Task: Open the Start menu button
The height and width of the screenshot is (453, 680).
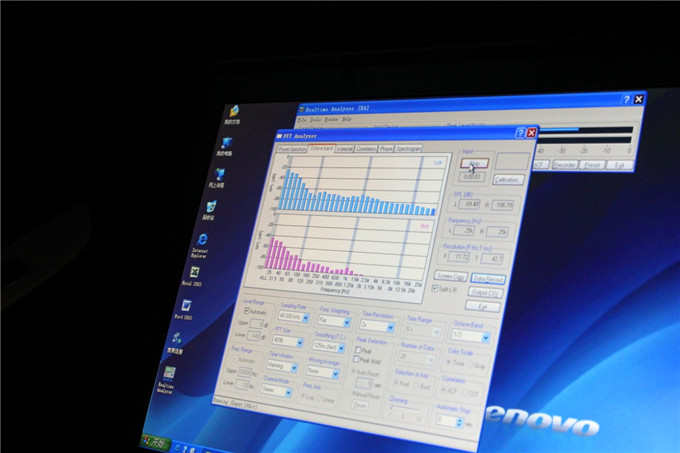Action: tap(155, 442)
